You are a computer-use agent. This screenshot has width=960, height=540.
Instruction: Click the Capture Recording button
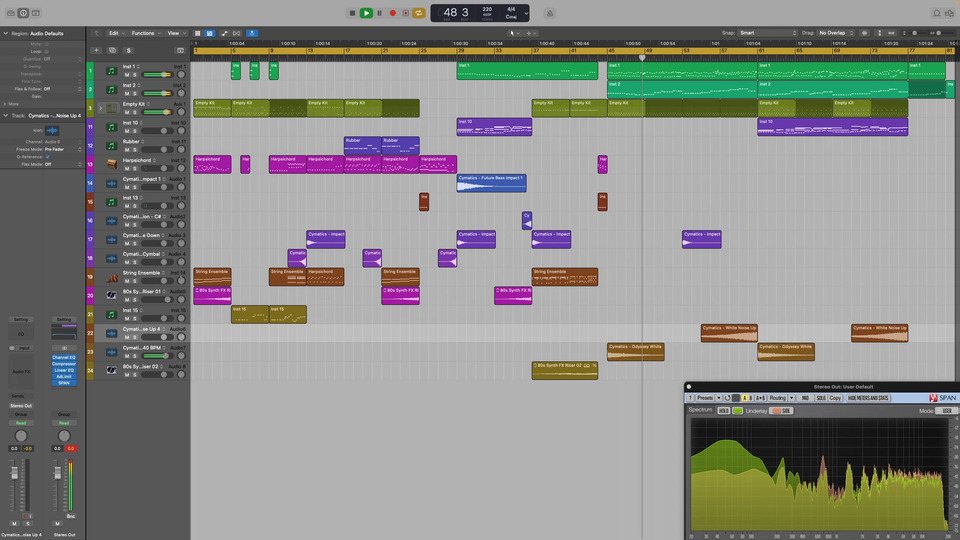click(405, 13)
